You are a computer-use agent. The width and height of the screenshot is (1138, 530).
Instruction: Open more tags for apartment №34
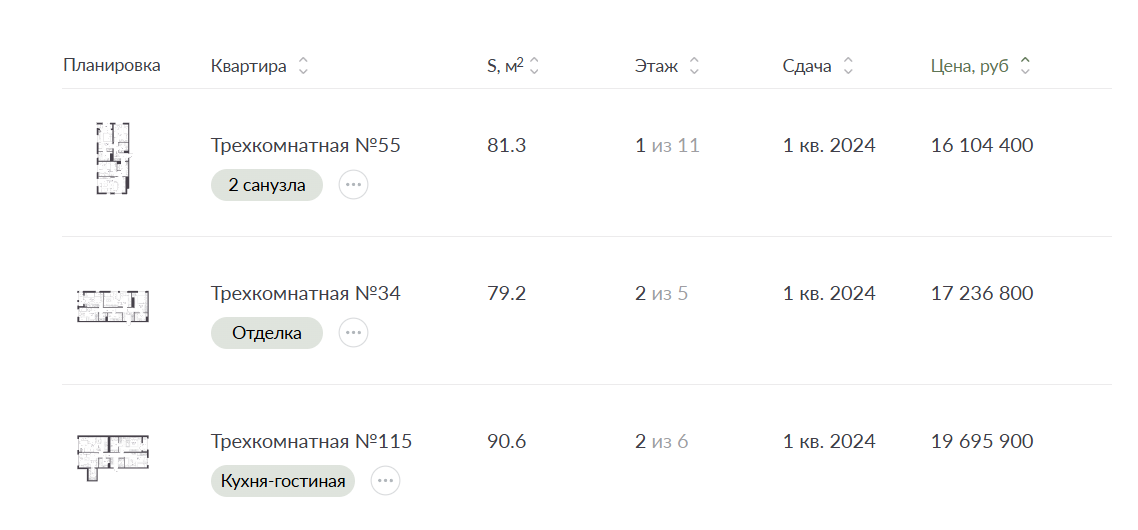tap(353, 333)
